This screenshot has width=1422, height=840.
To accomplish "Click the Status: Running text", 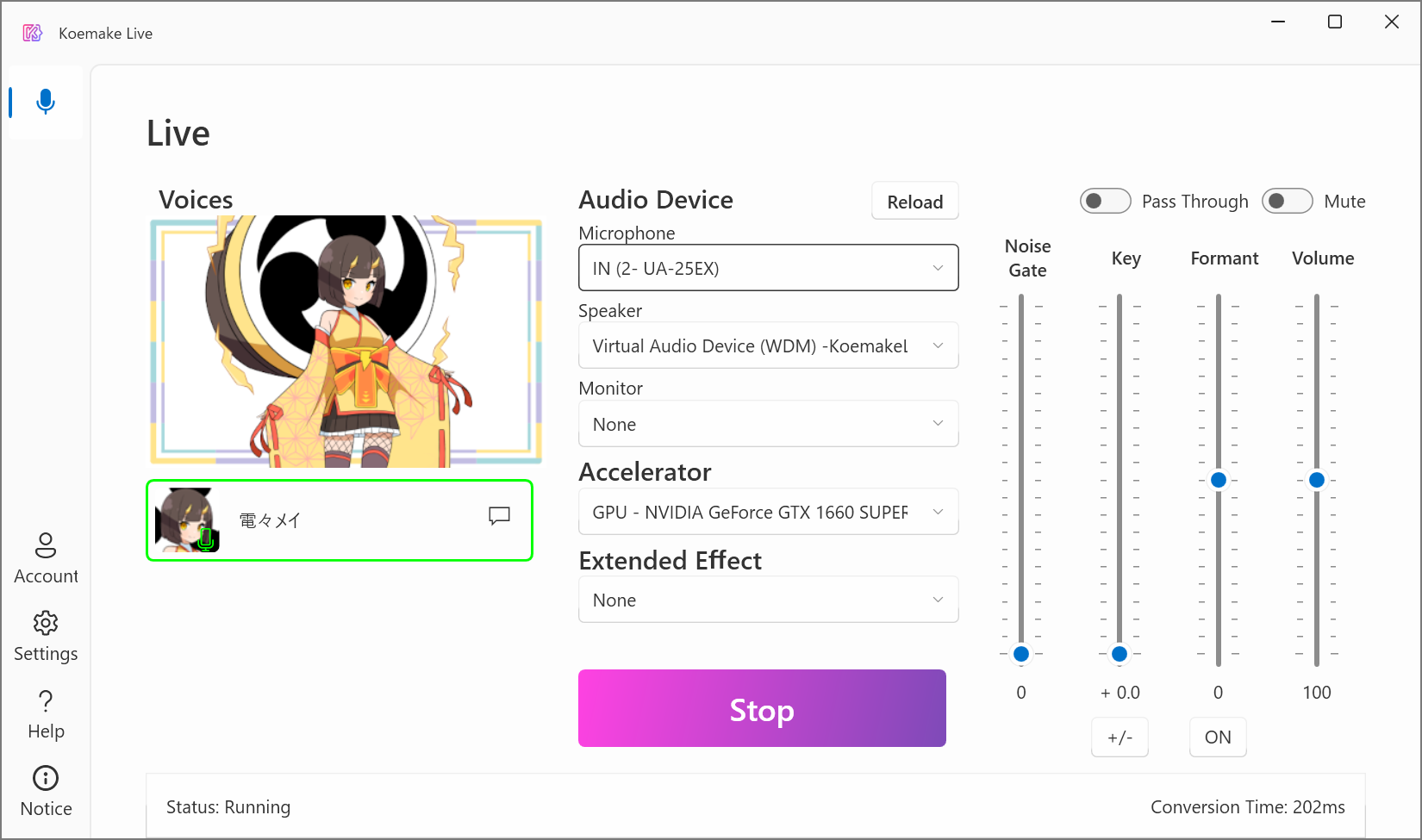I will (x=228, y=807).
